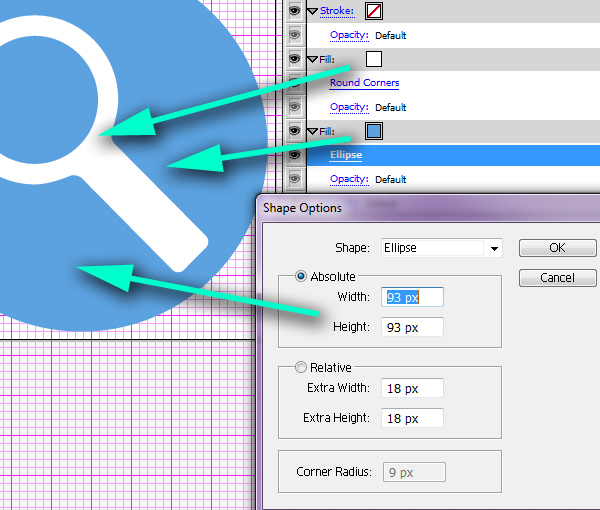Click the Extra Height field

tap(412, 418)
